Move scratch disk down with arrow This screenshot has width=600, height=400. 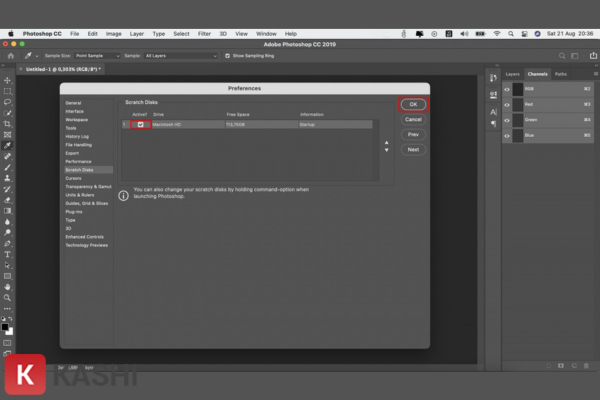pos(387,150)
